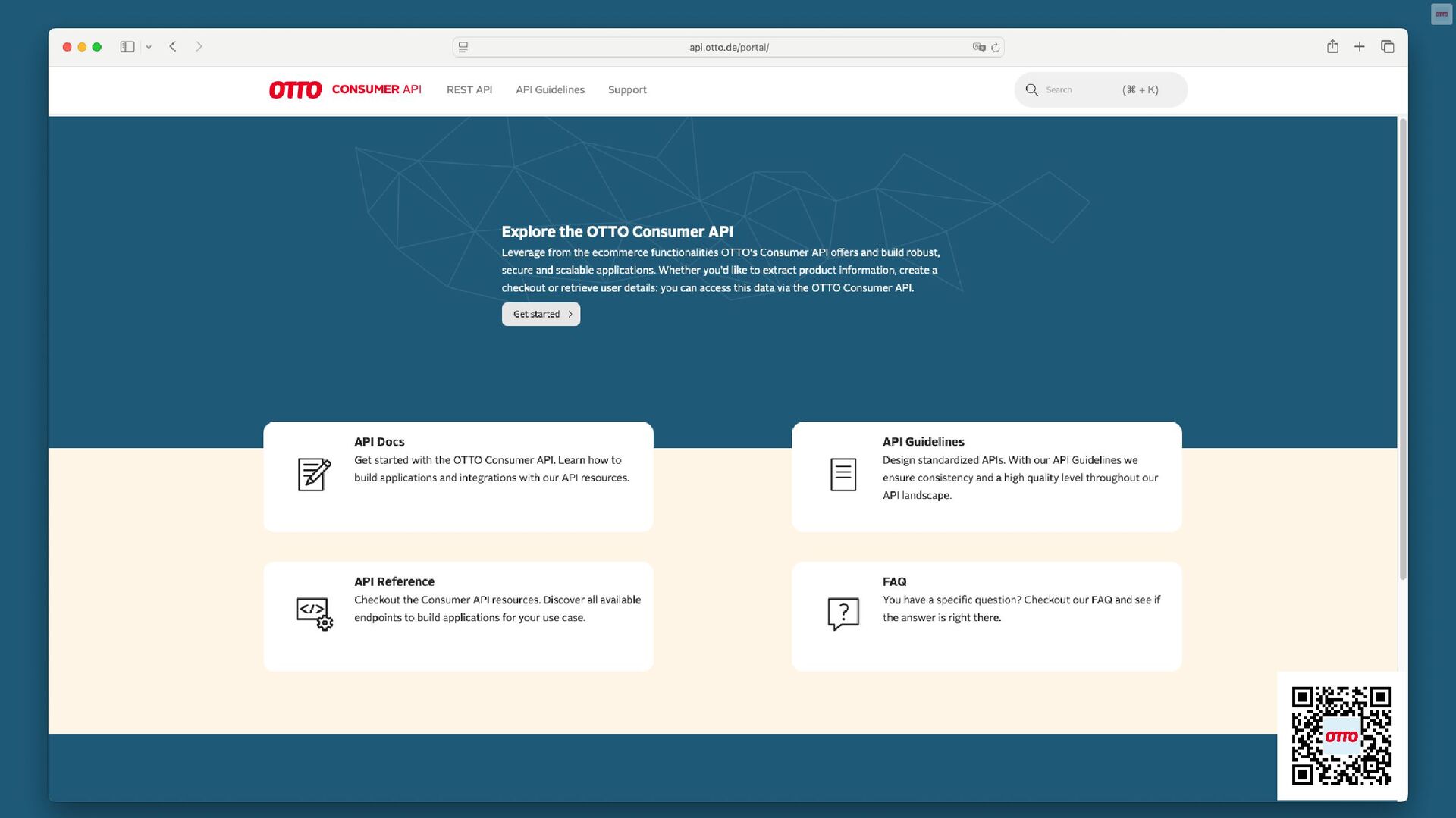The height and width of the screenshot is (818, 1456).
Task: Go forward with the browser forward arrow
Action: click(x=199, y=47)
